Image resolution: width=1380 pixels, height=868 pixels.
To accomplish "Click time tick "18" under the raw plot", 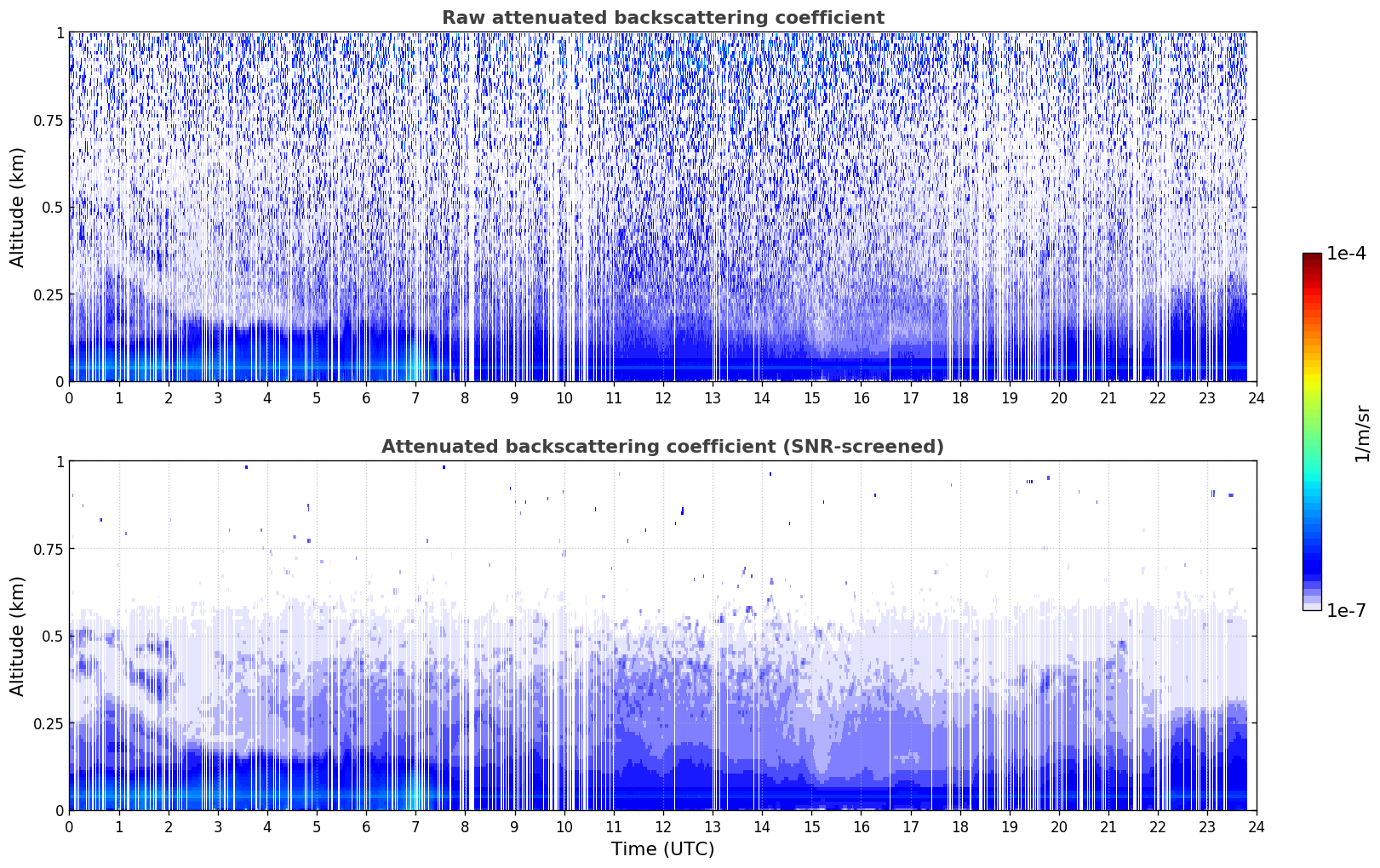I will coord(959,397).
